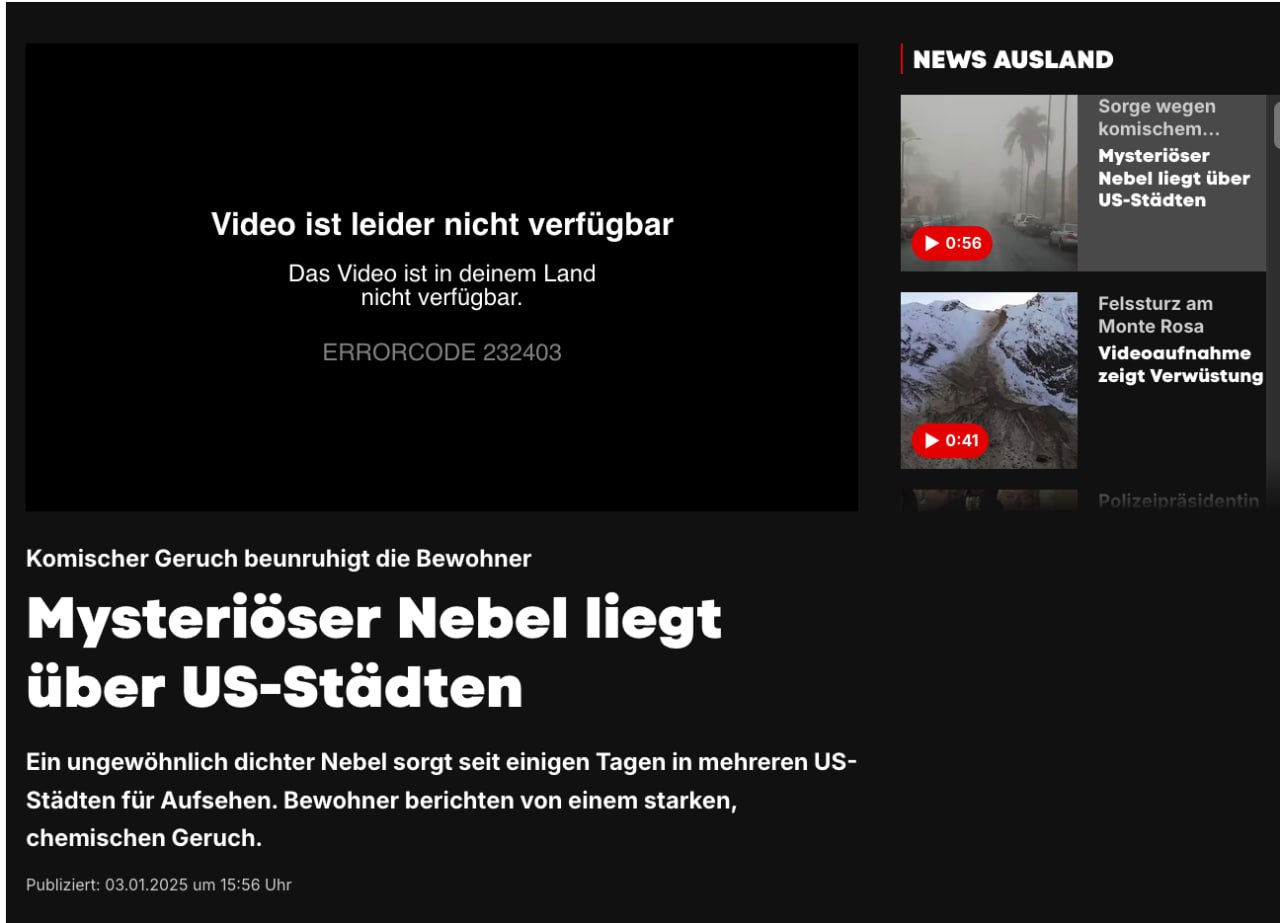This screenshot has width=1280, height=923.
Task: Open sidebar link 'Mysteriöser Nebel liegt über US-Städten'
Action: 1174,178
